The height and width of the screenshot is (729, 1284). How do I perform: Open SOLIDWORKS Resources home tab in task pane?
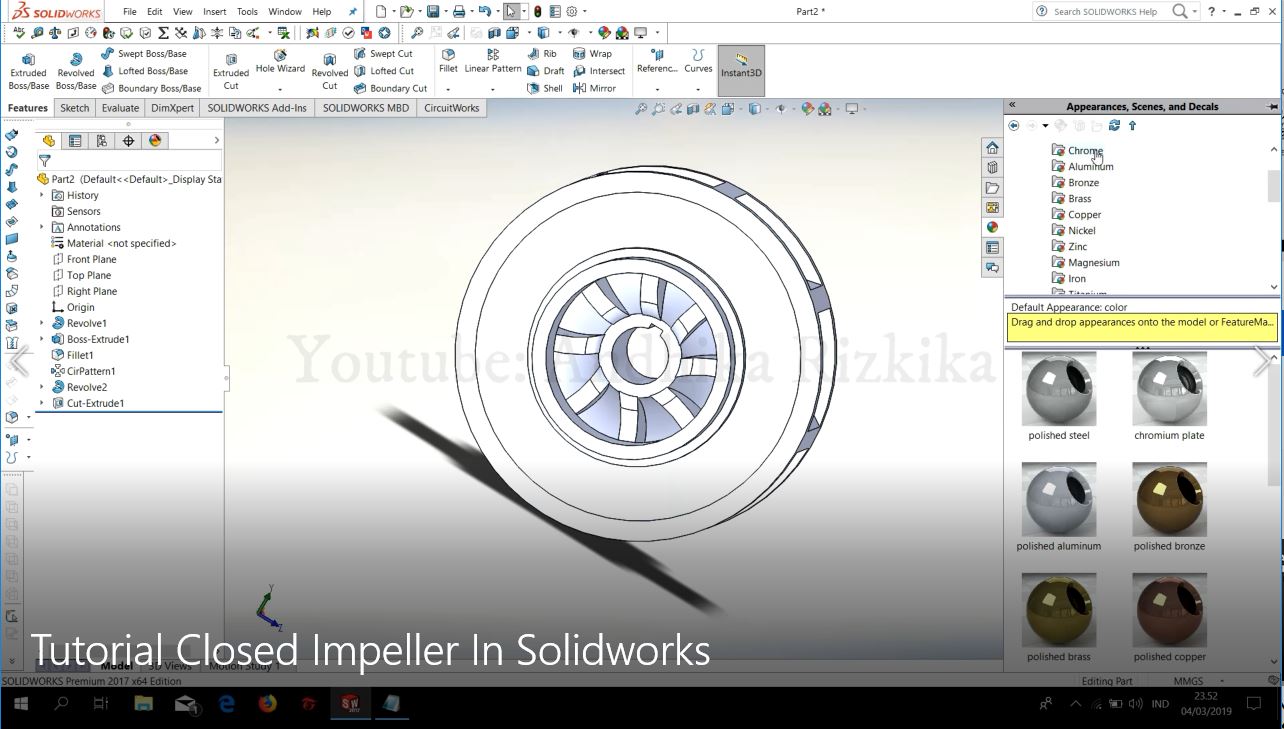[x=992, y=147]
